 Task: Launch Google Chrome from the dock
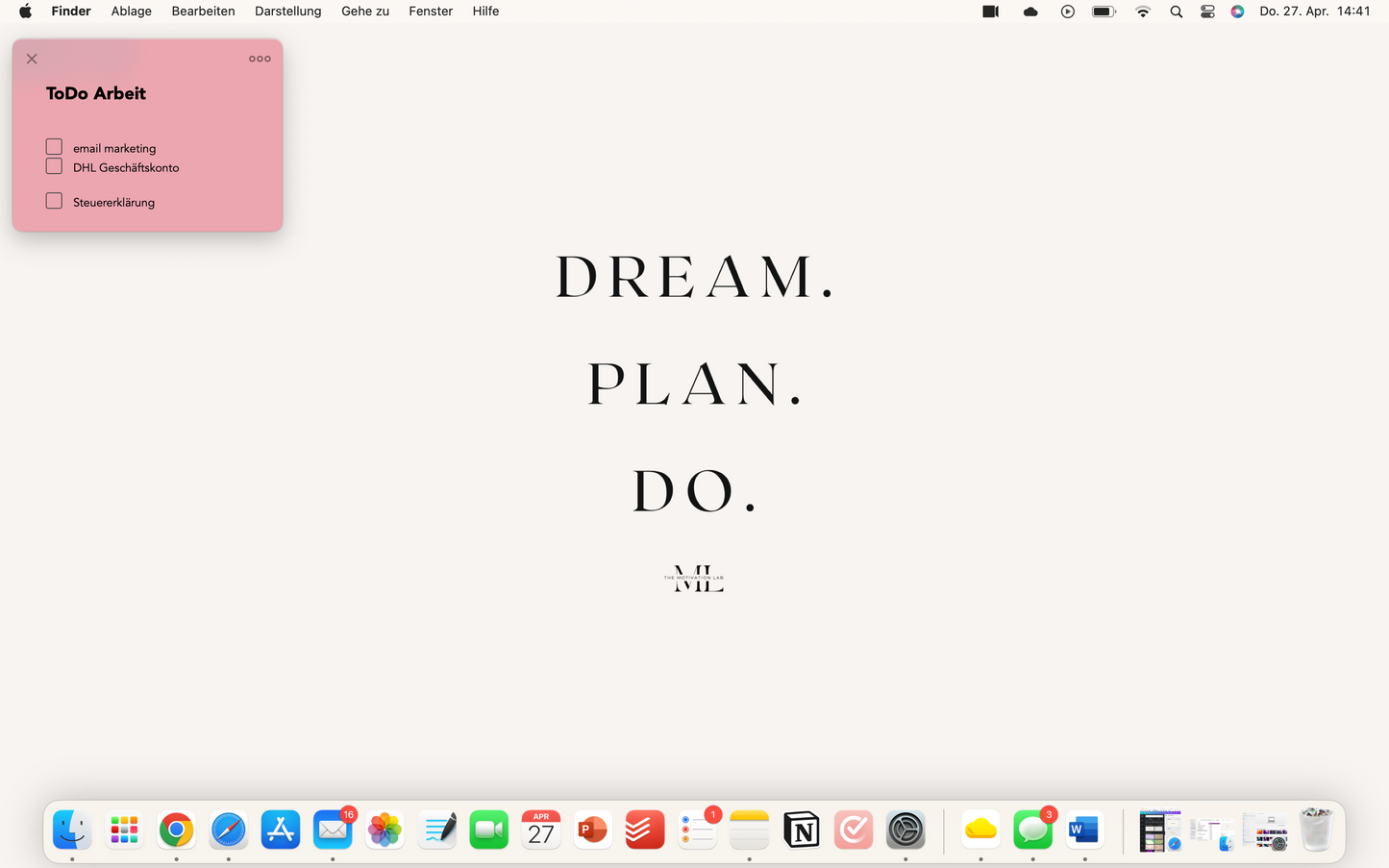176,830
